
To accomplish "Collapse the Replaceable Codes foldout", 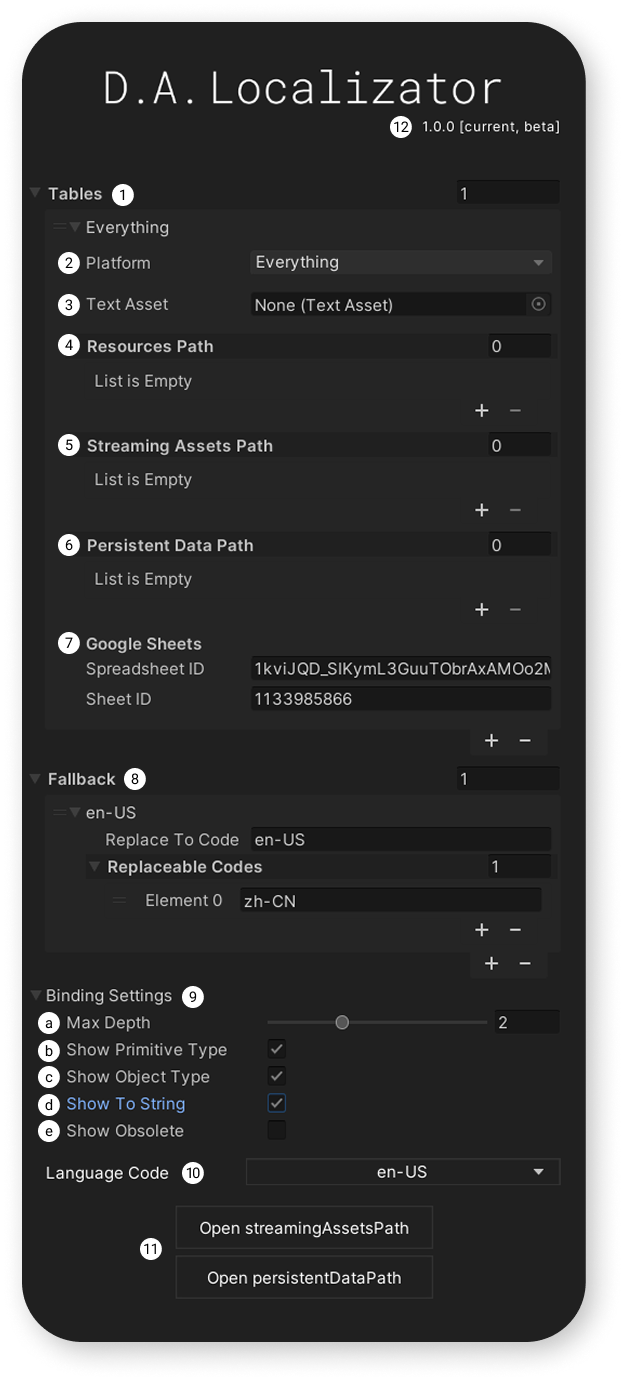I will coord(94,867).
